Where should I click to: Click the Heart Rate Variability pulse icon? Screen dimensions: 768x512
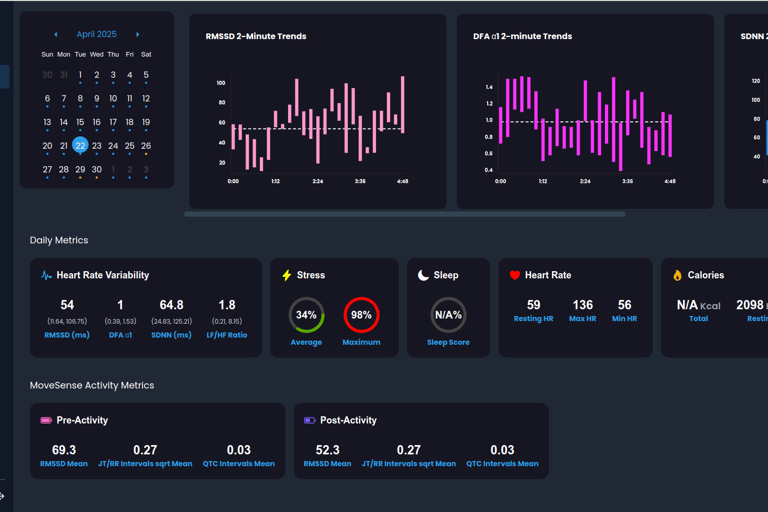[x=46, y=275]
